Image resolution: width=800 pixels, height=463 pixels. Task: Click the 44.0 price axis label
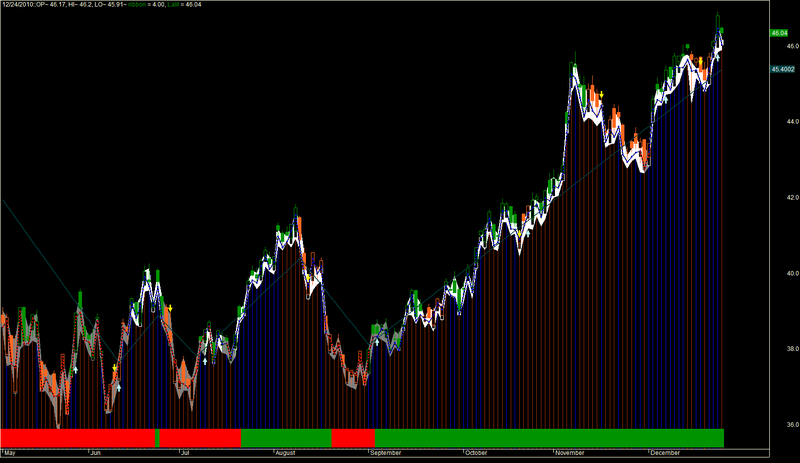tap(793, 121)
